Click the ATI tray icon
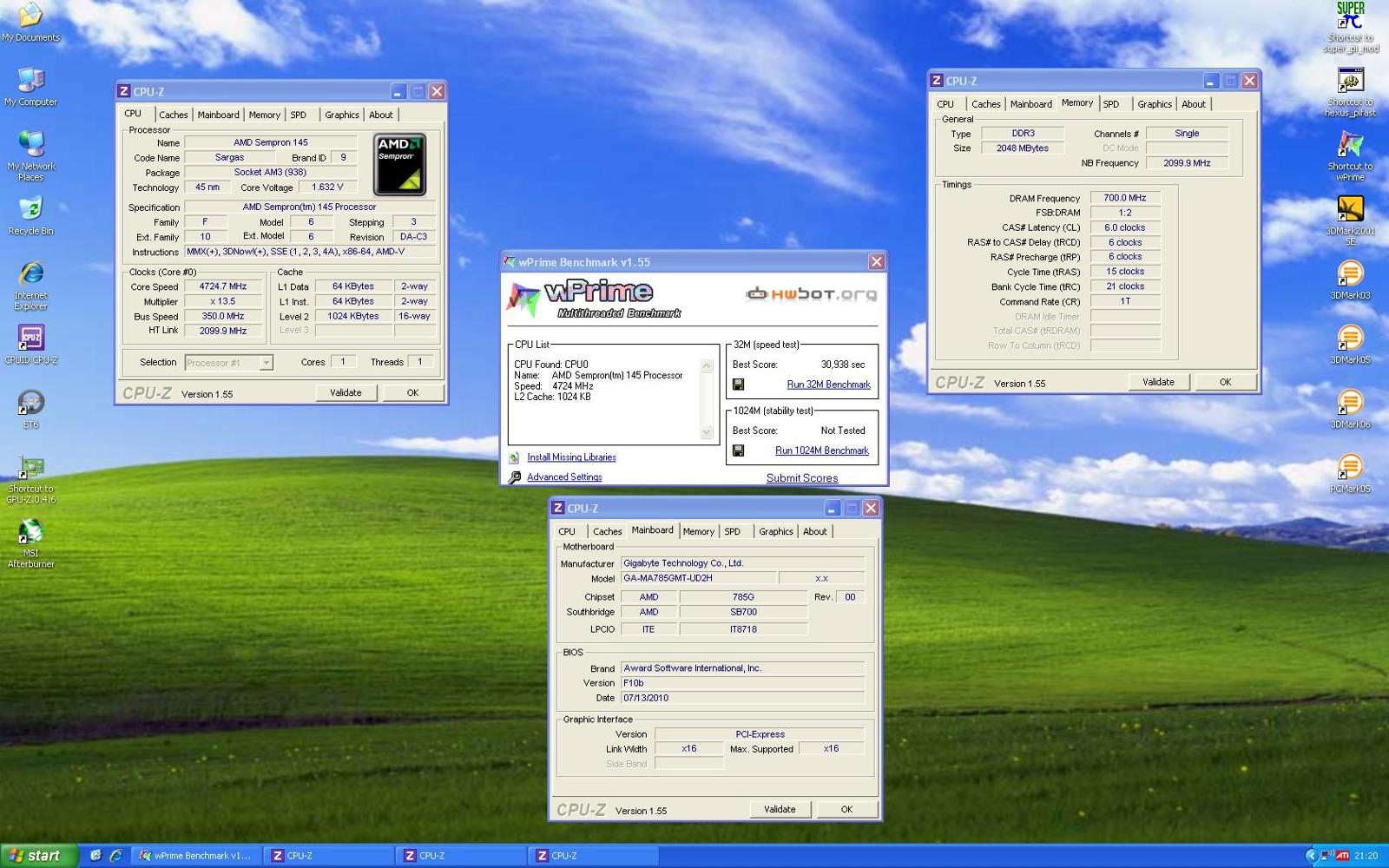The image size is (1389, 868). coord(1343,855)
